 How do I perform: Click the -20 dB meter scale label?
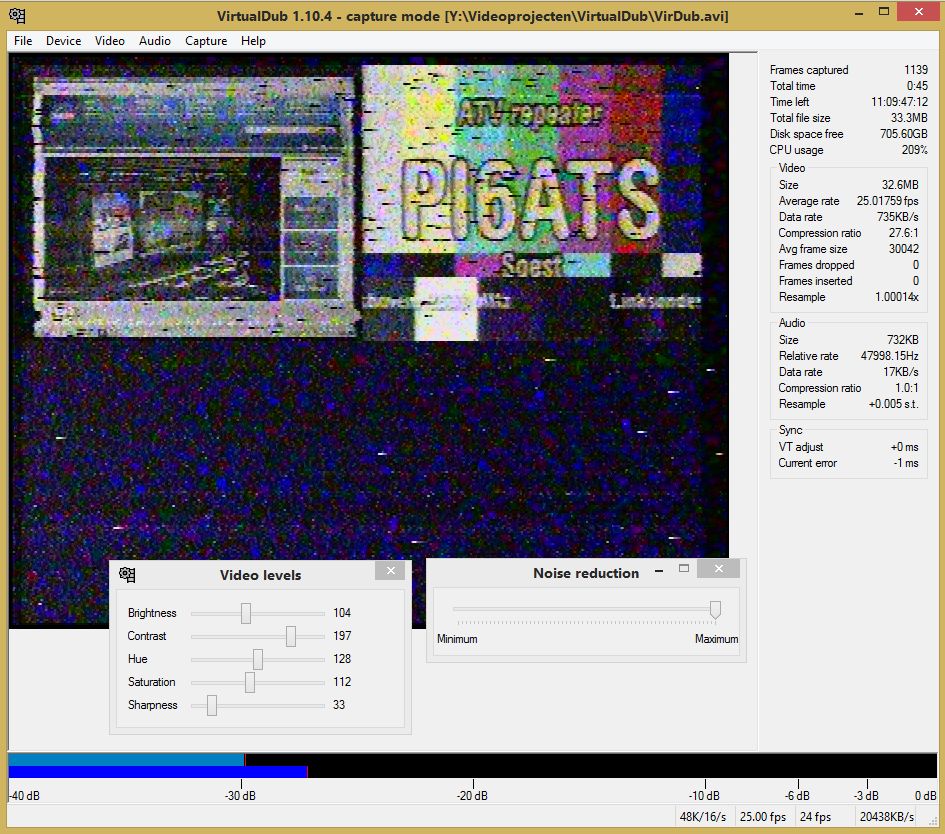(x=472, y=796)
